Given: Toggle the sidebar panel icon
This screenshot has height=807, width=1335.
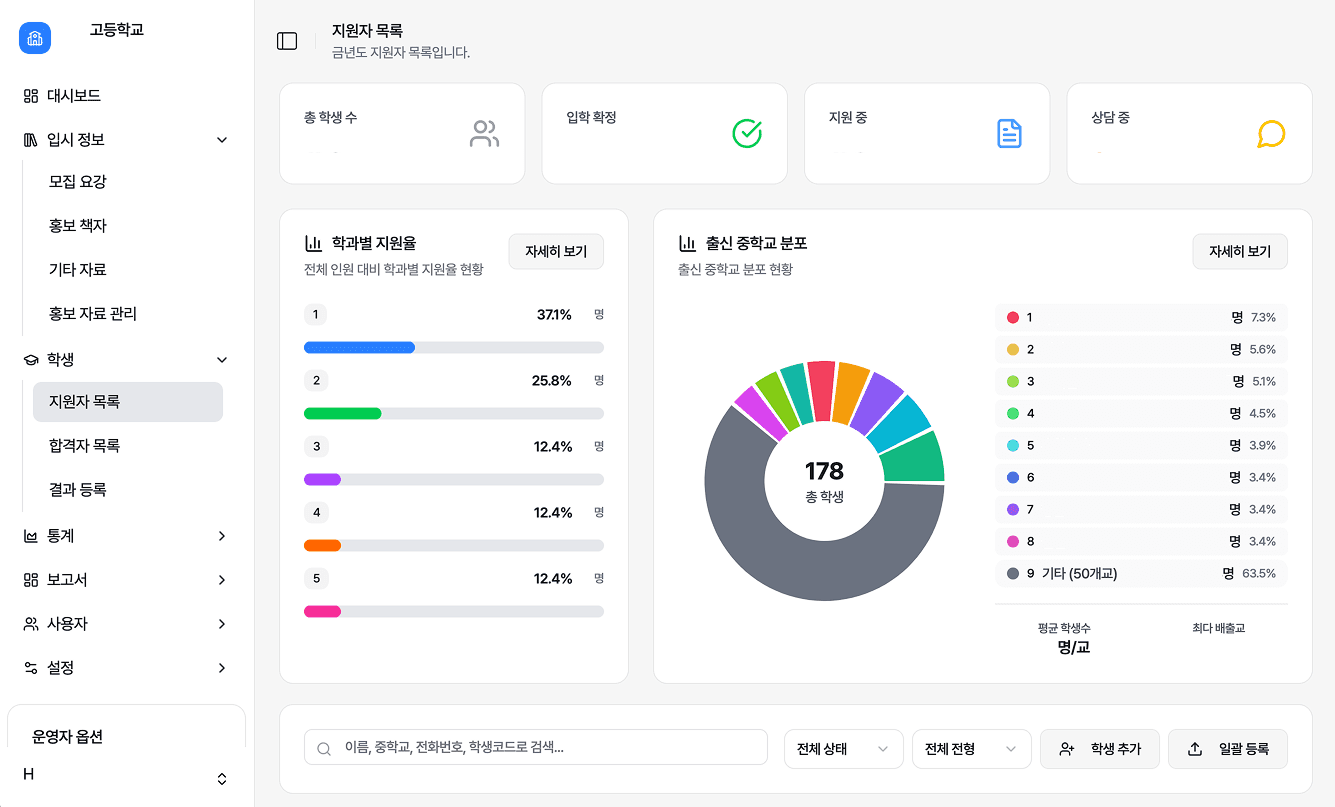Looking at the screenshot, I should coord(287,41).
